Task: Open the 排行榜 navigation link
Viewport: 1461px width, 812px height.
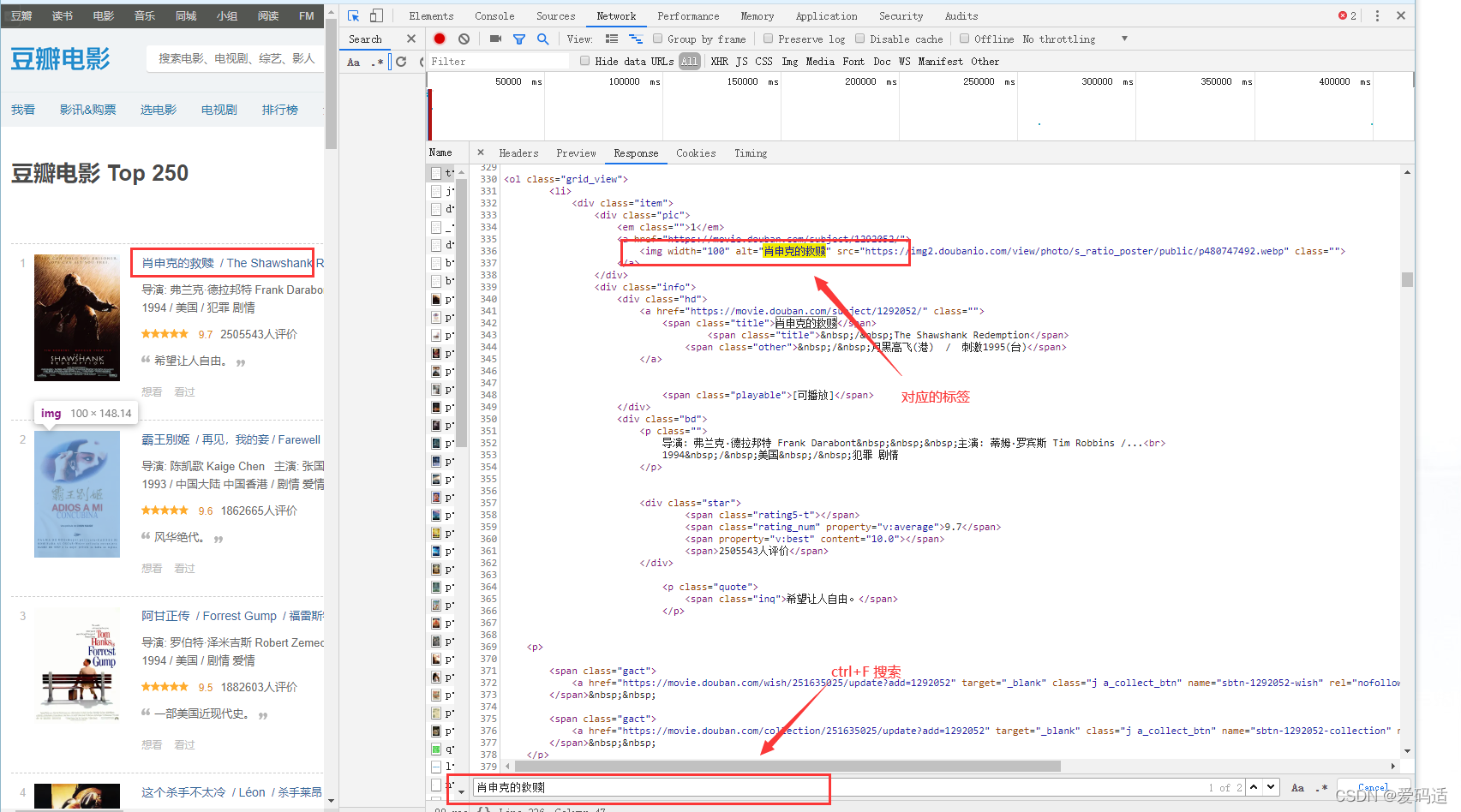Action: (279, 110)
